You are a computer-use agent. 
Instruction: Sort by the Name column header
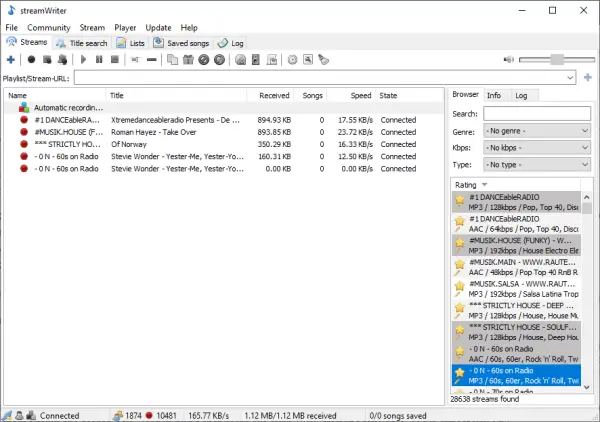(55, 95)
